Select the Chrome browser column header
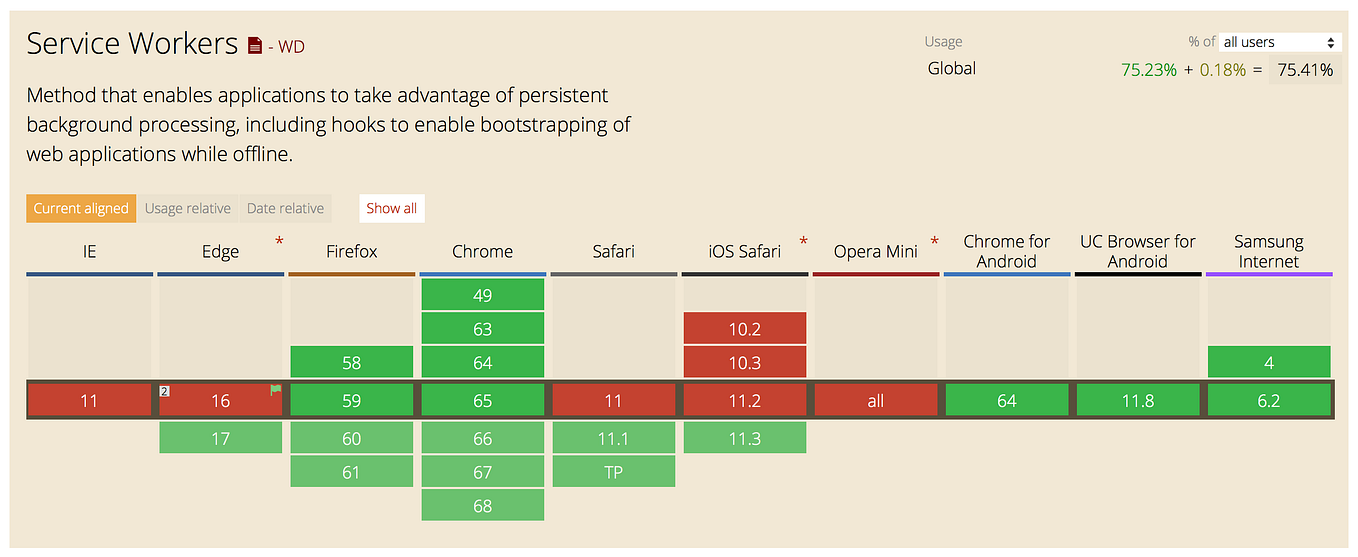 pyautogui.click(x=482, y=252)
